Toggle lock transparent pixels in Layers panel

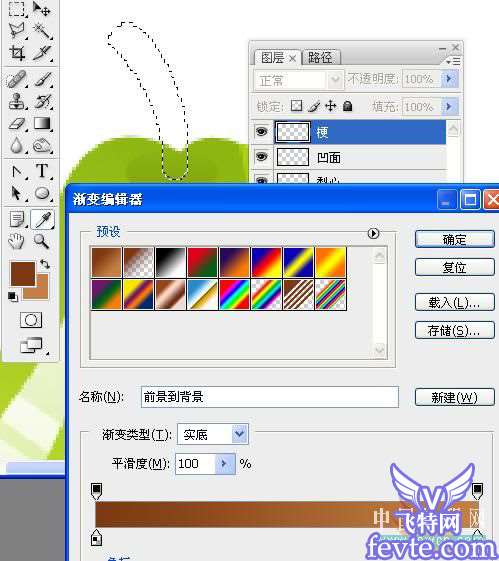(296, 106)
